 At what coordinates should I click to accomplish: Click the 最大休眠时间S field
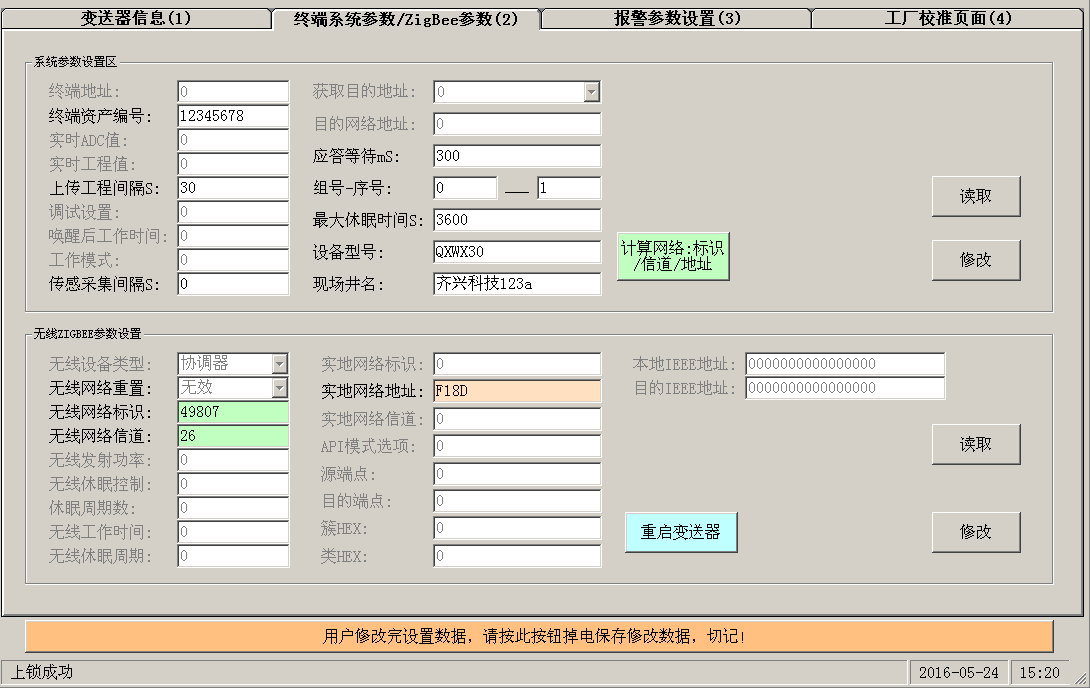point(516,220)
